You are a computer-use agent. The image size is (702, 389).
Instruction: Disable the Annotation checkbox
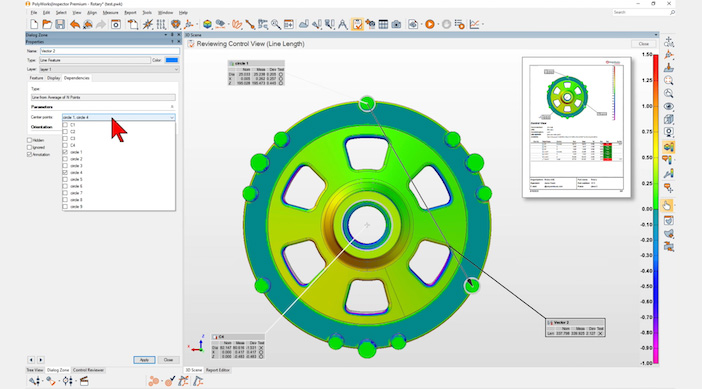pos(30,154)
